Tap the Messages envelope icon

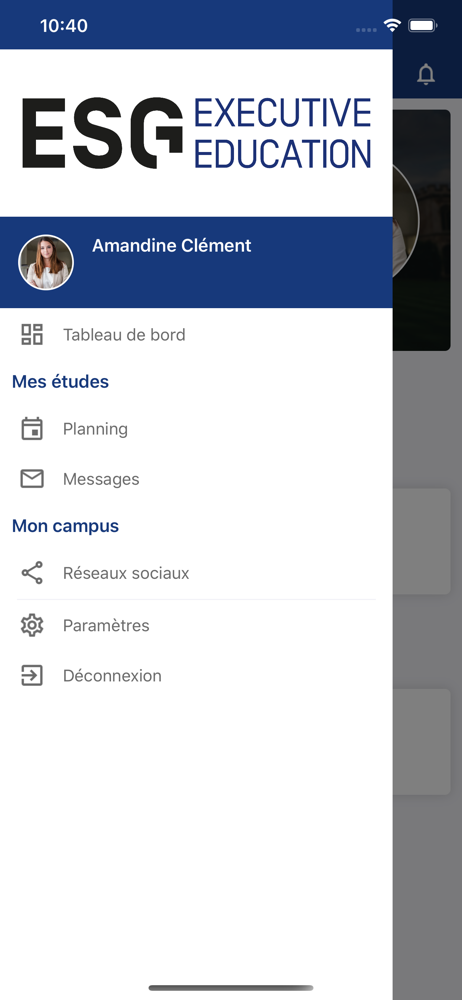point(32,479)
